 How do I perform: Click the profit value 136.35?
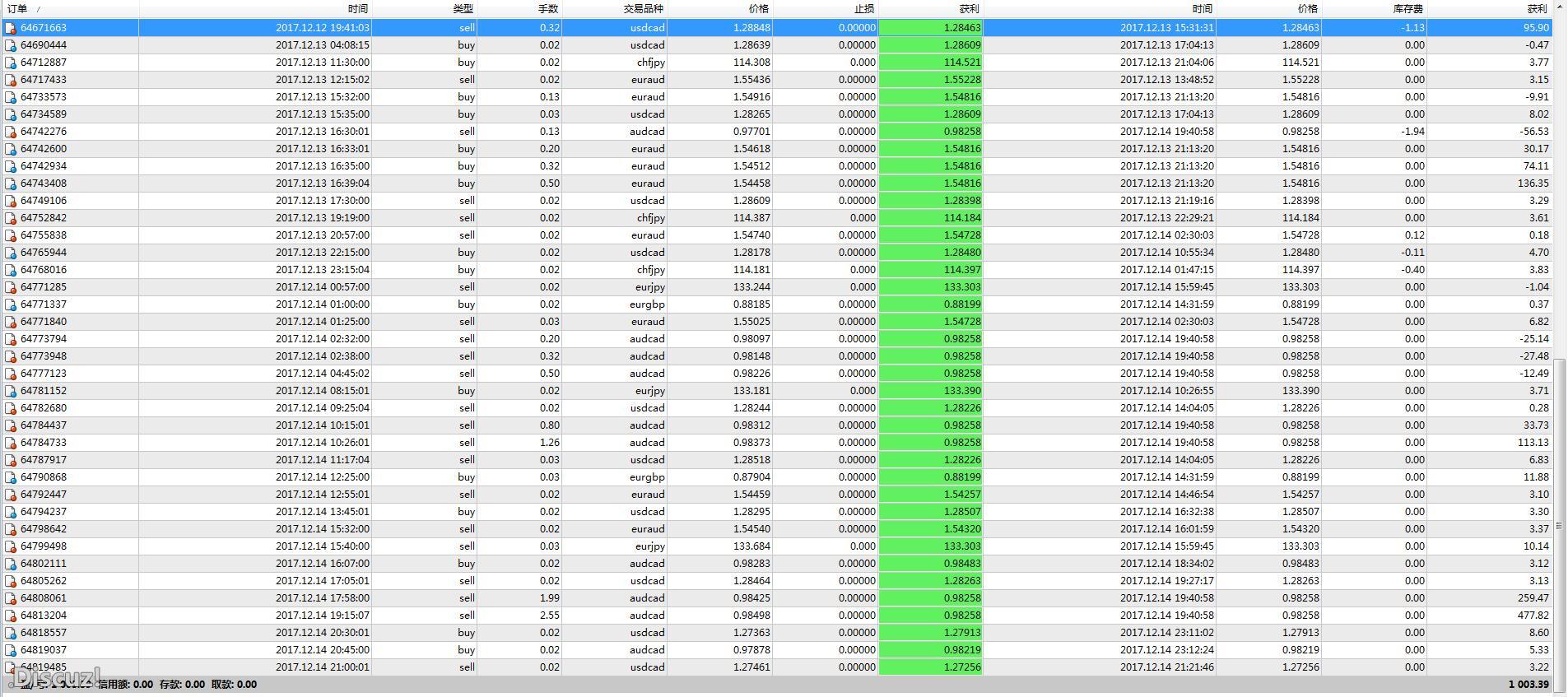pos(1533,184)
